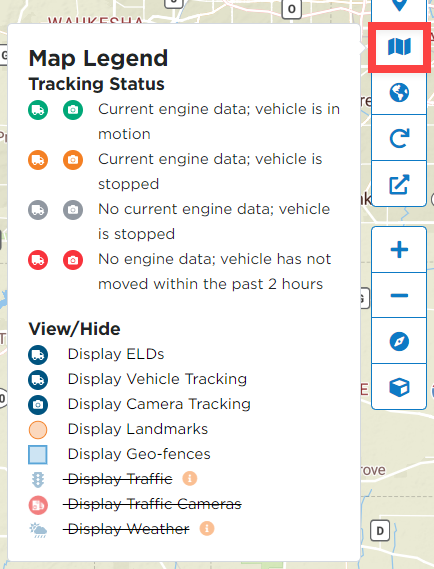
Task: Select the globe map-style icon
Action: coord(399,93)
